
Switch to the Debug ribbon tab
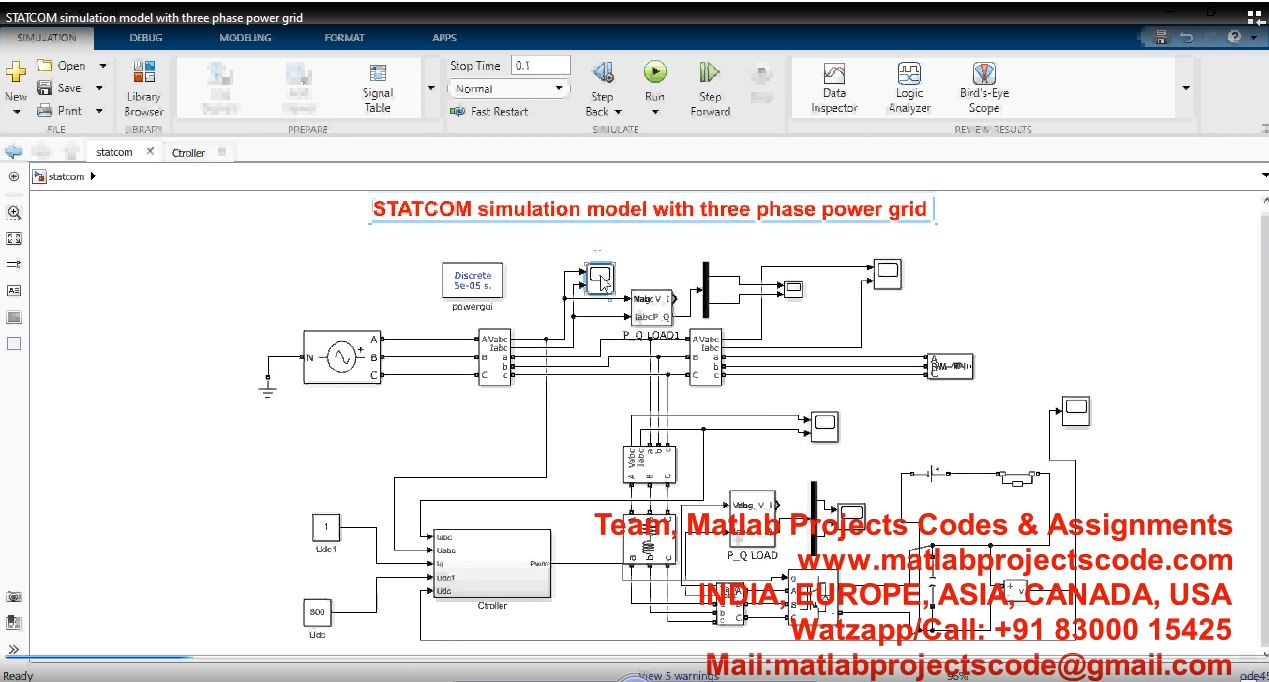click(x=147, y=38)
